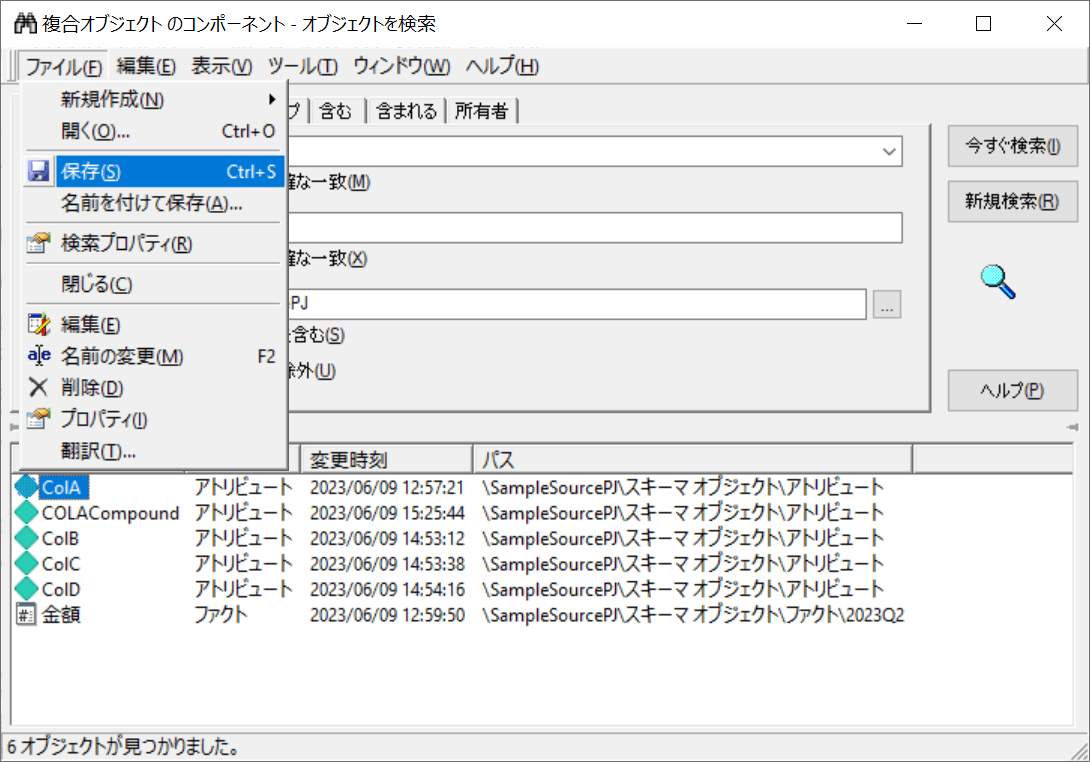This screenshot has width=1090, height=762.
Task: Click the 今すぐ検索 button
Action: pos(1012,146)
